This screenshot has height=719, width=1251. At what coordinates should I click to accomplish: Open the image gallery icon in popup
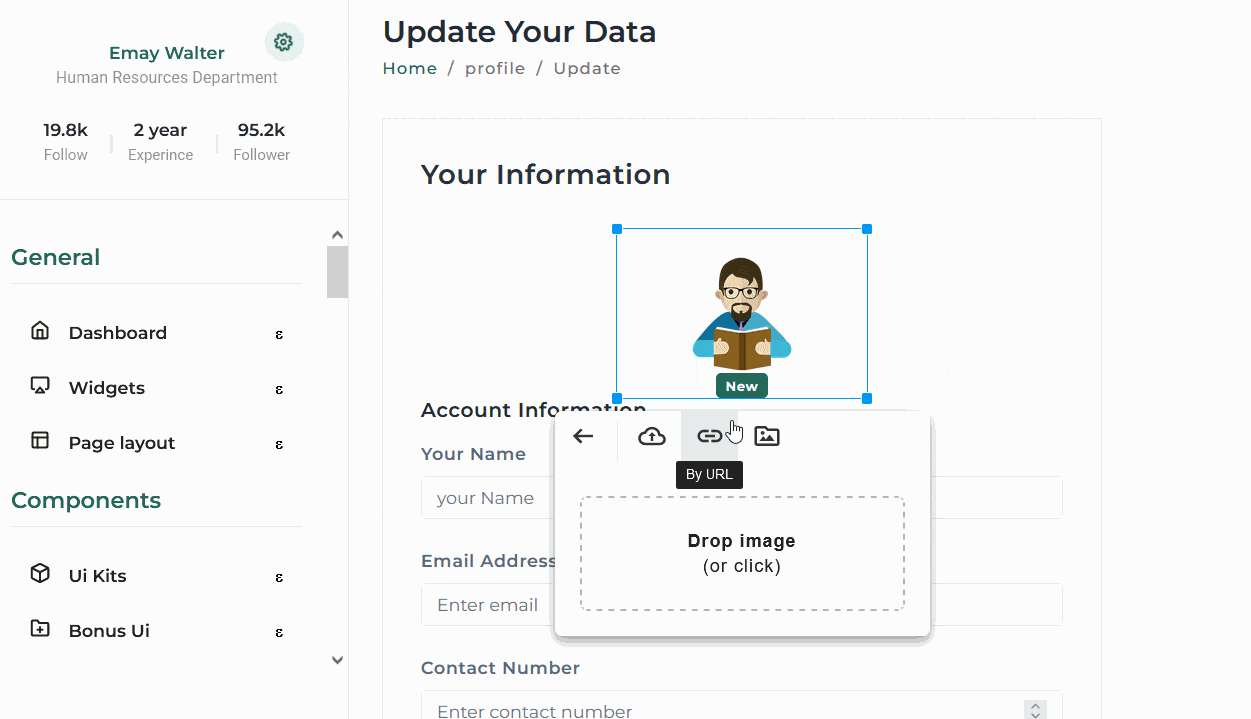click(766, 435)
